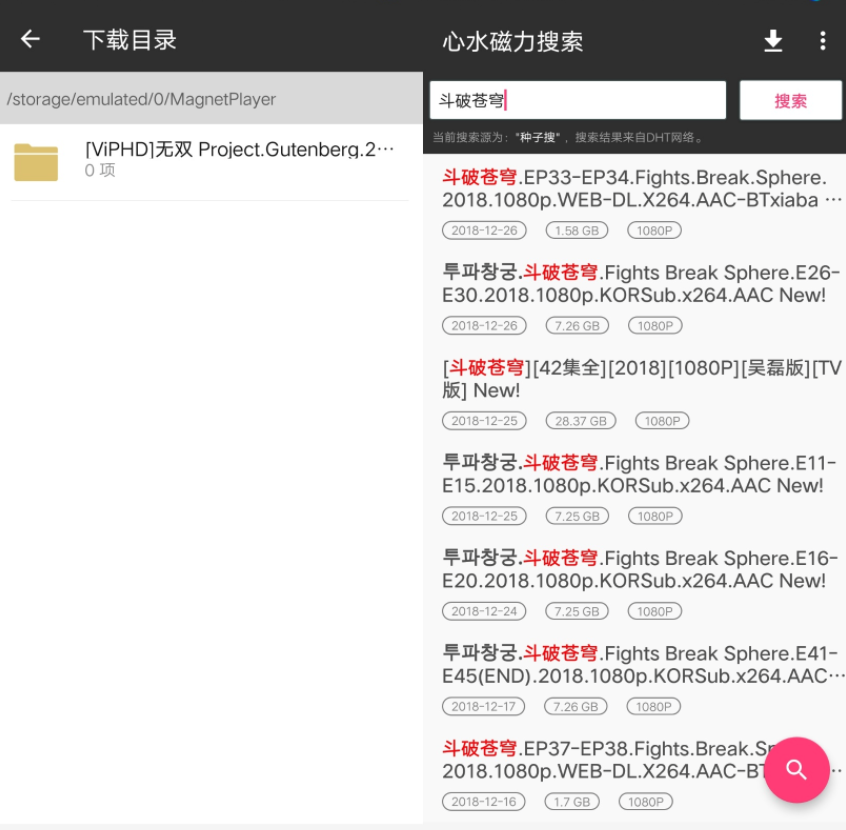
Task: Tap the 下载目录 title
Action: pos(130,40)
